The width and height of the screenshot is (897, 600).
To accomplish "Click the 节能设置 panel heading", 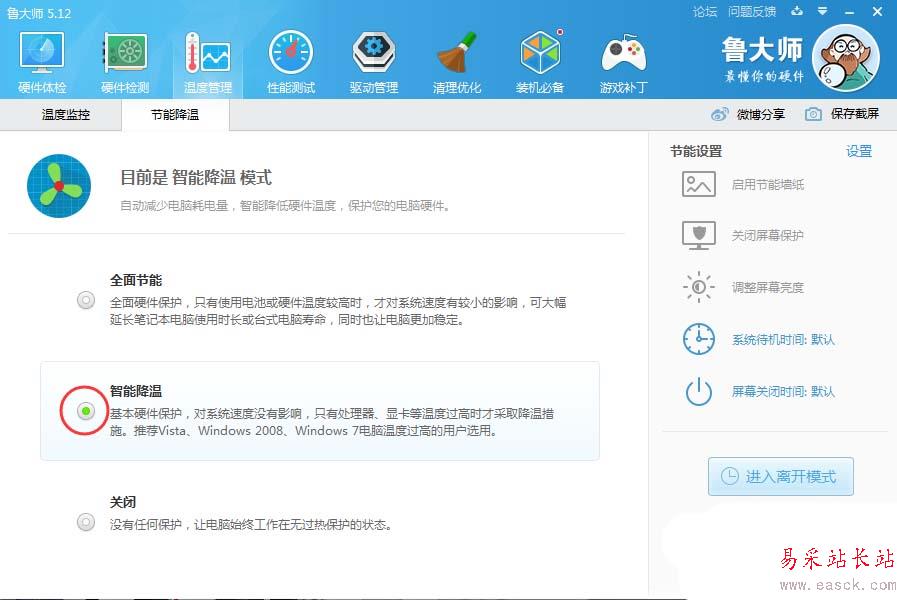I will [696, 151].
